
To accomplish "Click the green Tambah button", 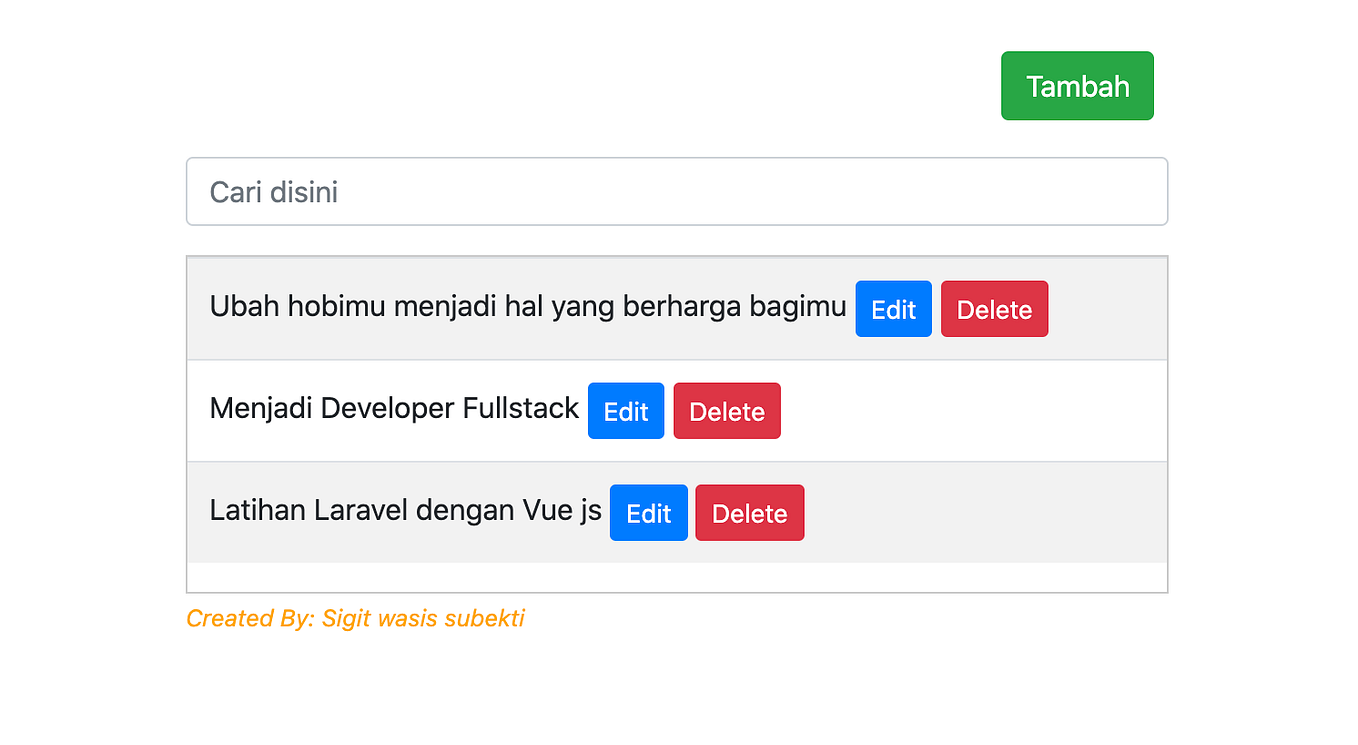I will coord(1077,85).
